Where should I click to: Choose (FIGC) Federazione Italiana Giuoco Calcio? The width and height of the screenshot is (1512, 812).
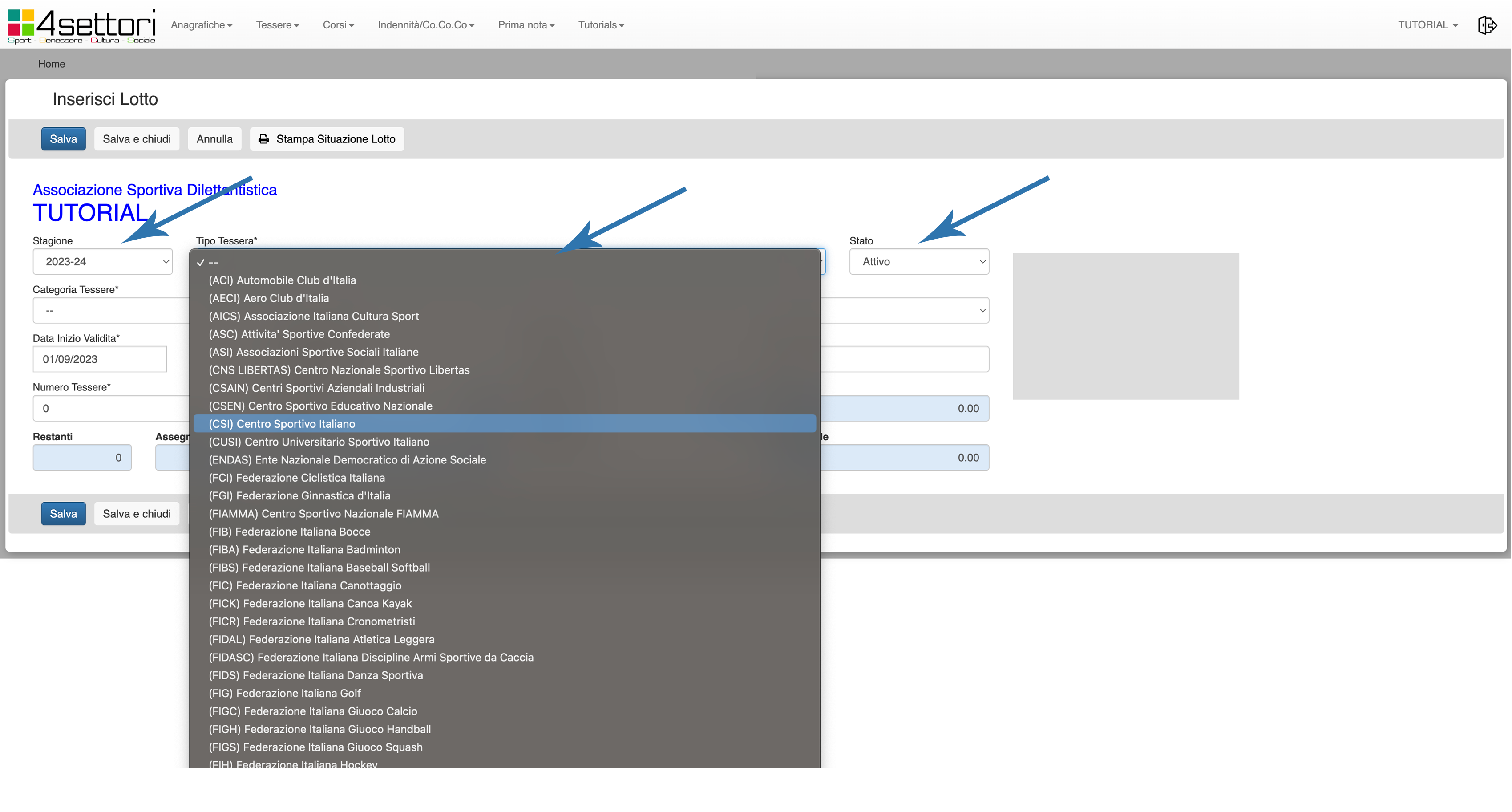click(313, 711)
